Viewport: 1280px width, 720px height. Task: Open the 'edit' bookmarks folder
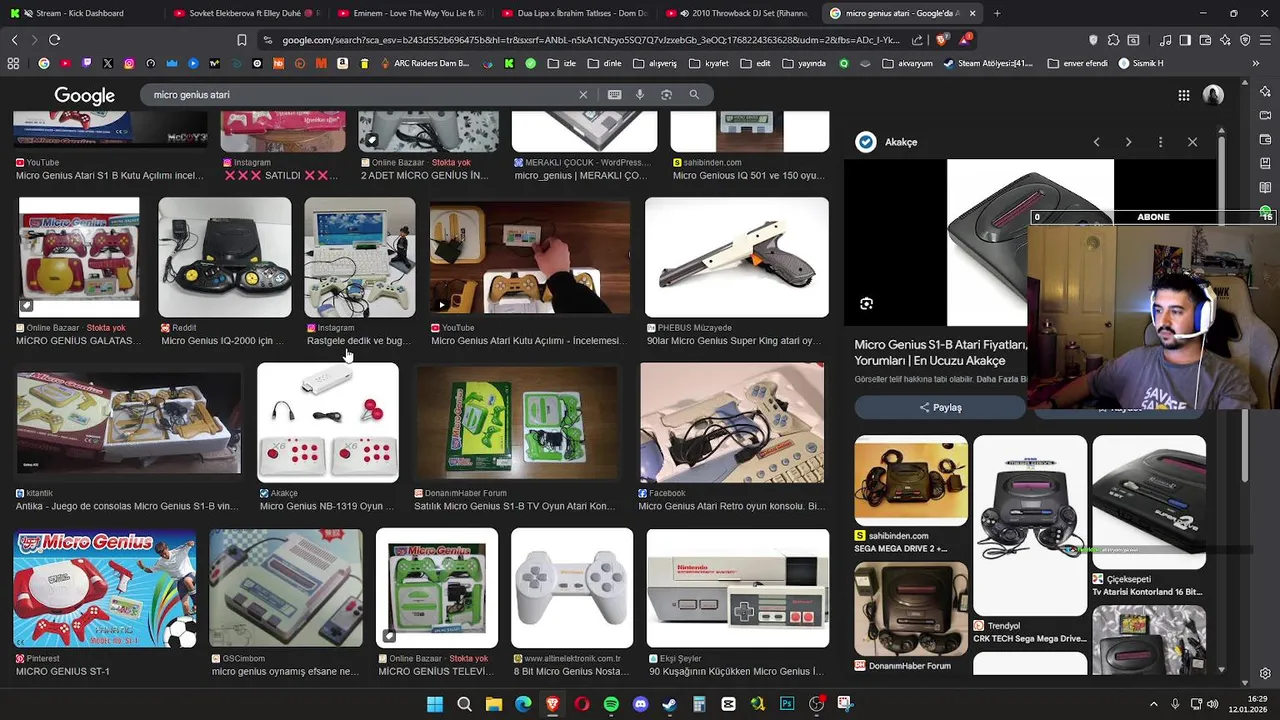coord(755,63)
